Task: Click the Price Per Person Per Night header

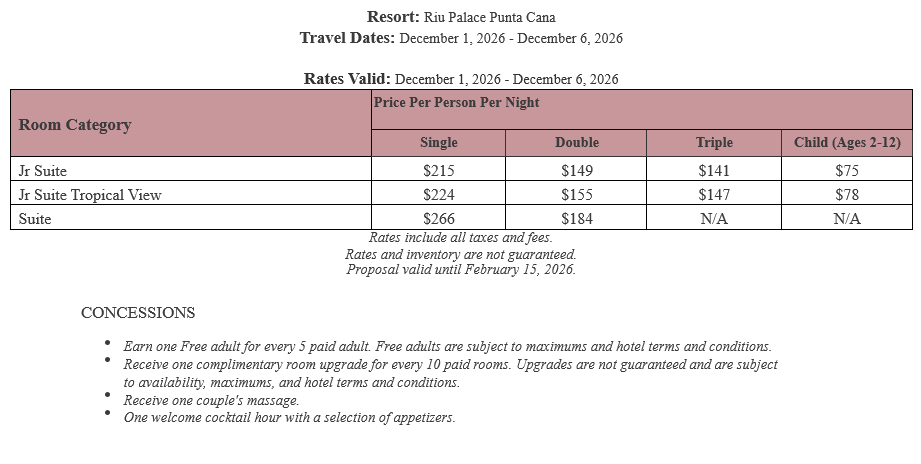Action: pos(456,102)
